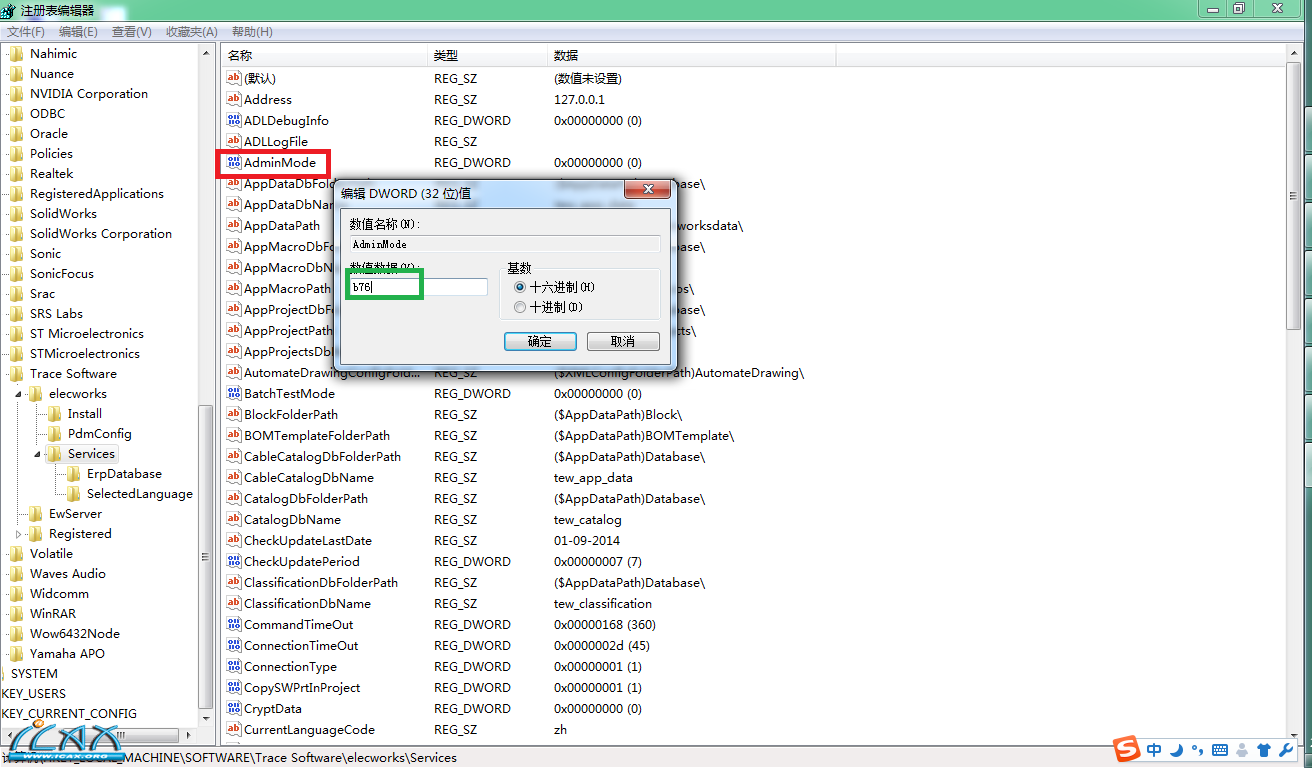Click the 数值名称 field showing AdminMode
Viewport: 1312px width, 768px height.
pos(505,244)
